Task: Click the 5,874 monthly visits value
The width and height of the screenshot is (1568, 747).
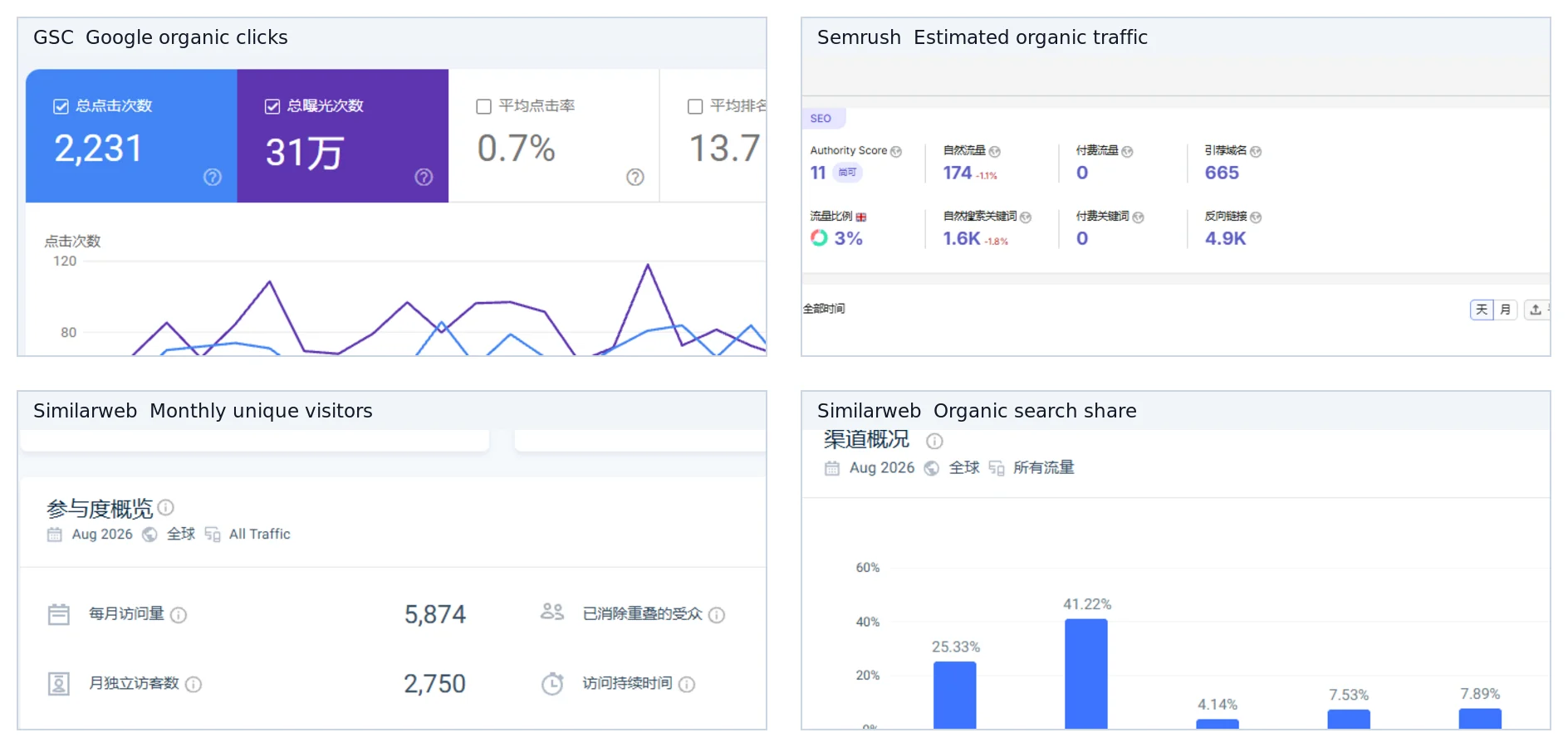Action: (435, 614)
